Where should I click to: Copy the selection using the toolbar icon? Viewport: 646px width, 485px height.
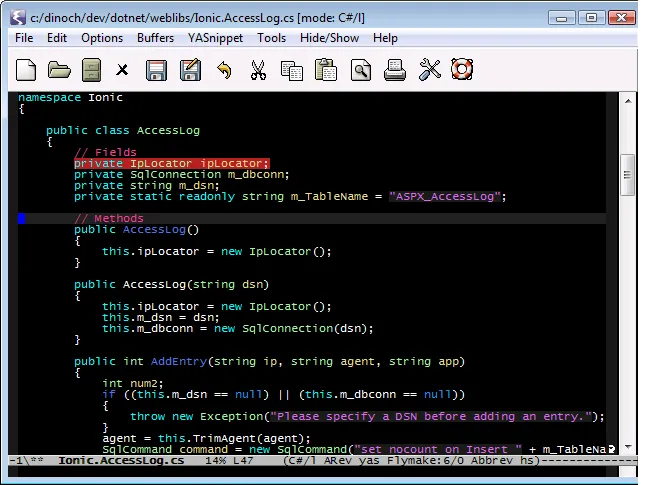pyautogui.click(x=291, y=70)
